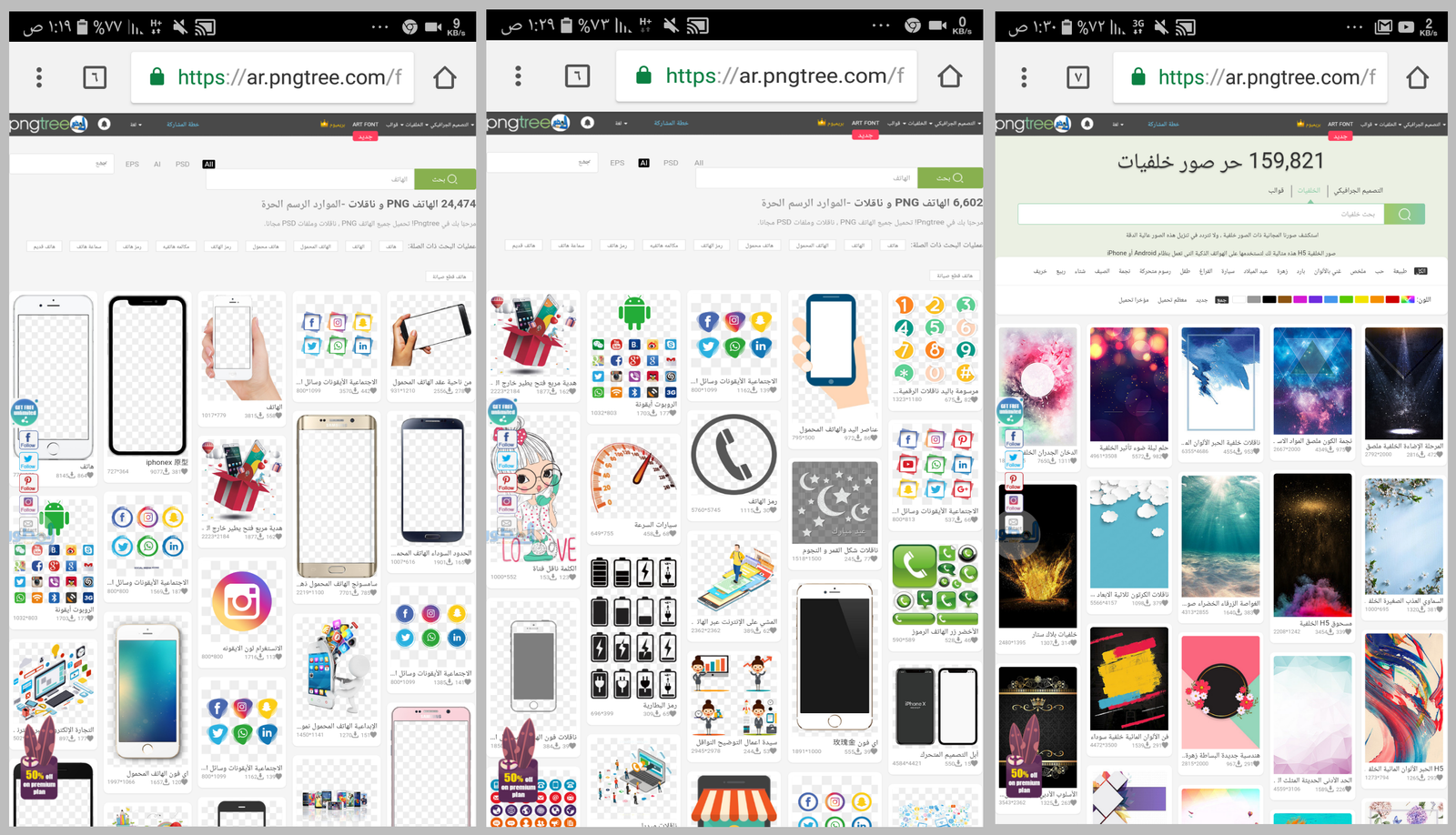
Task: Click the بريميوم premium link in the right screenshot
Action: coord(1309,125)
